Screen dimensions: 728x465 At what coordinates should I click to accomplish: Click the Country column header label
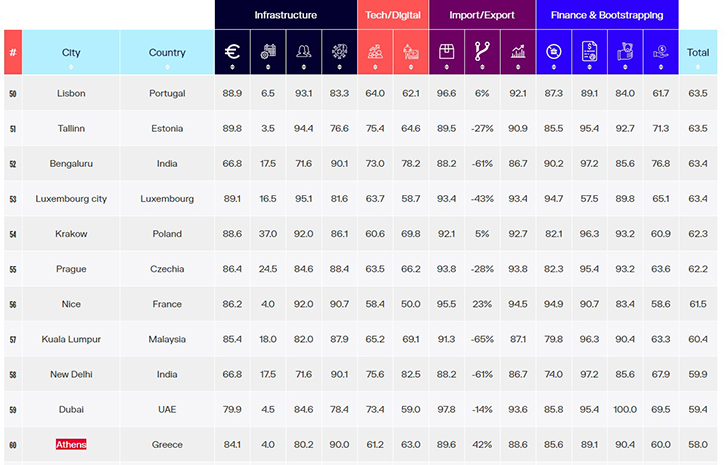(167, 52)
